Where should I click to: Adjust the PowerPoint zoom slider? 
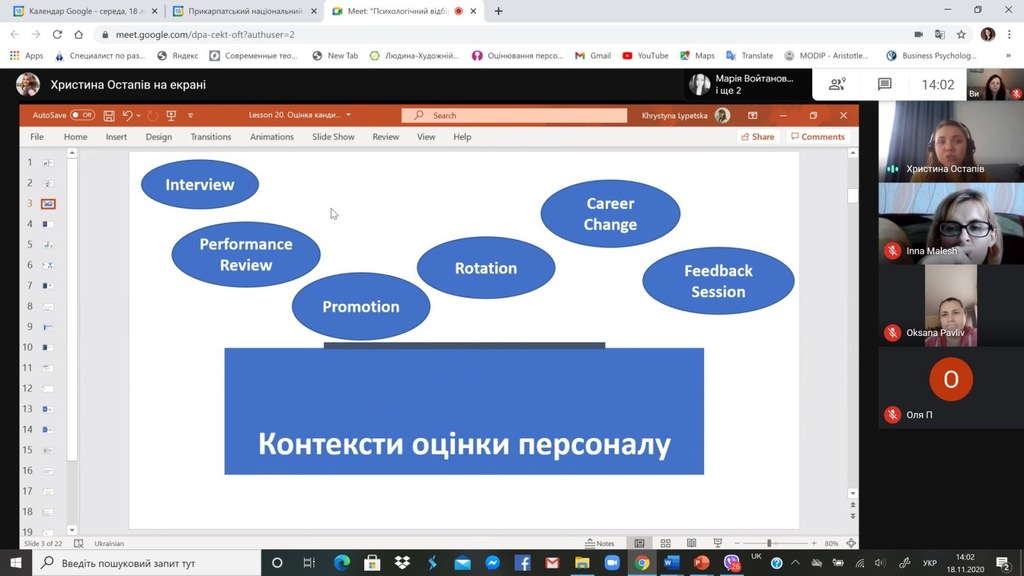tap(769, 543)
